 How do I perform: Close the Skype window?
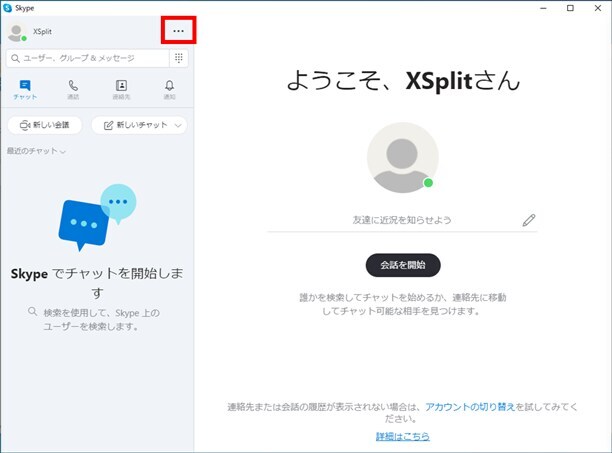point(598,8)
